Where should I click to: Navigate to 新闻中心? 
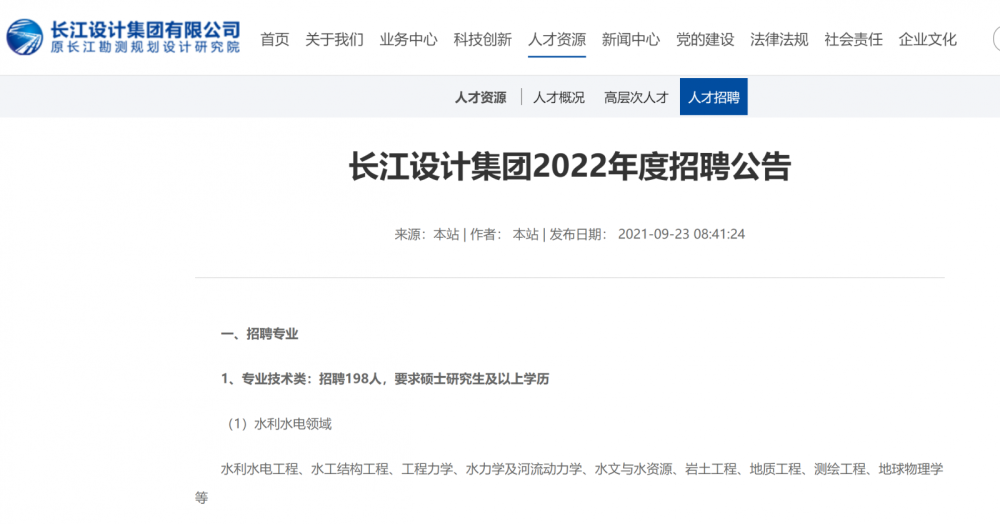click(x=631, y=40)
